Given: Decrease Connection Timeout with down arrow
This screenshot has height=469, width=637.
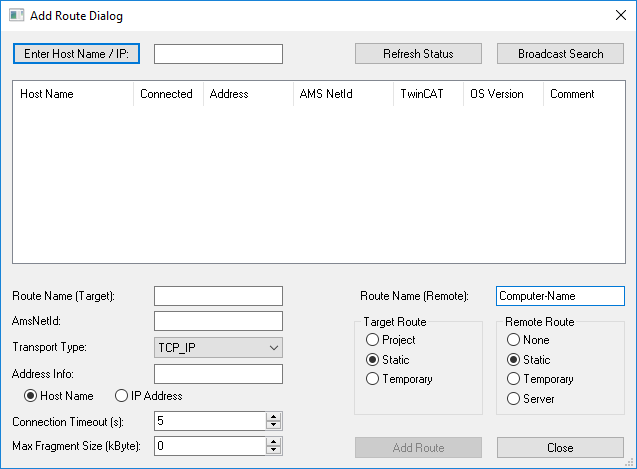Looking at the screenshot, I should tap(273, 425).
